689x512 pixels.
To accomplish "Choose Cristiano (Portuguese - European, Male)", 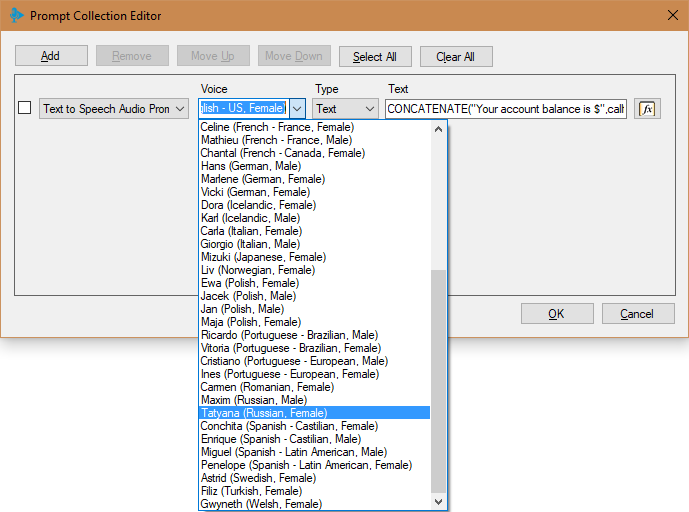I will pyautogui.click(x=315, y=361).
